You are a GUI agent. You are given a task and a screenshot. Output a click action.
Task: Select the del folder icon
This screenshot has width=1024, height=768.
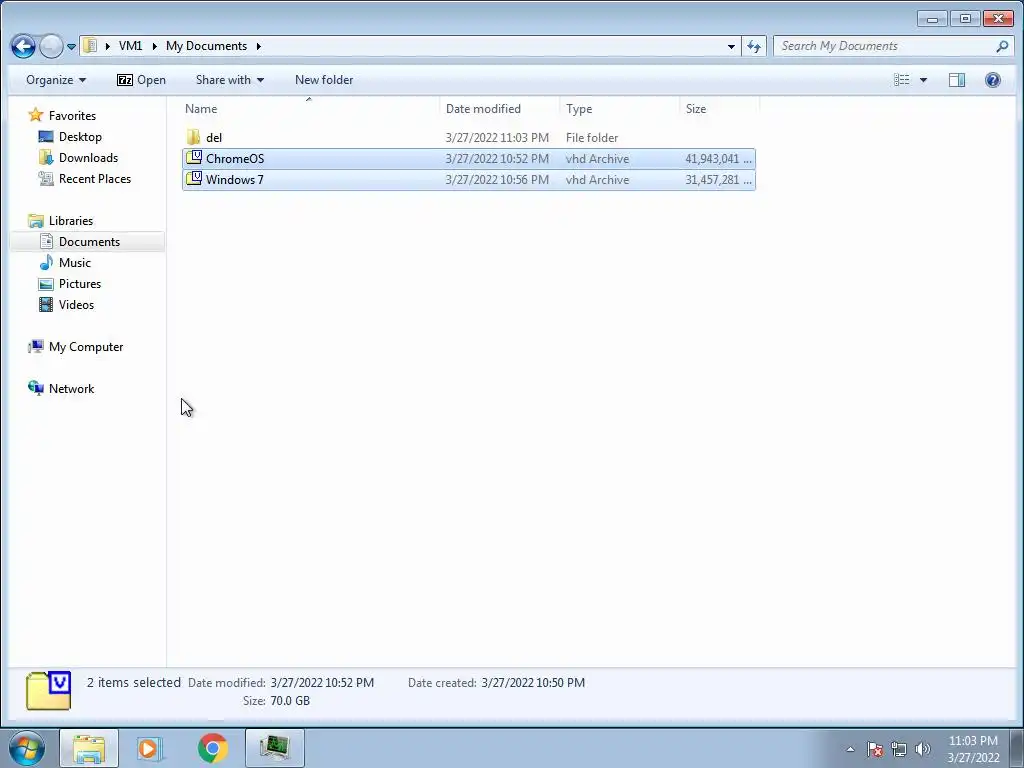[193, 137]
